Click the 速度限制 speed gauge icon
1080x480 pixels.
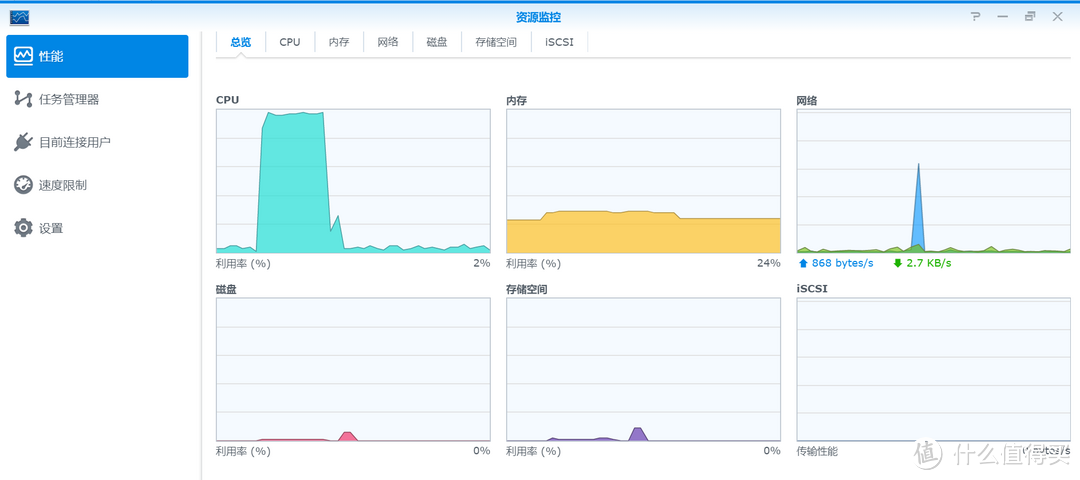tap(23, 185)
